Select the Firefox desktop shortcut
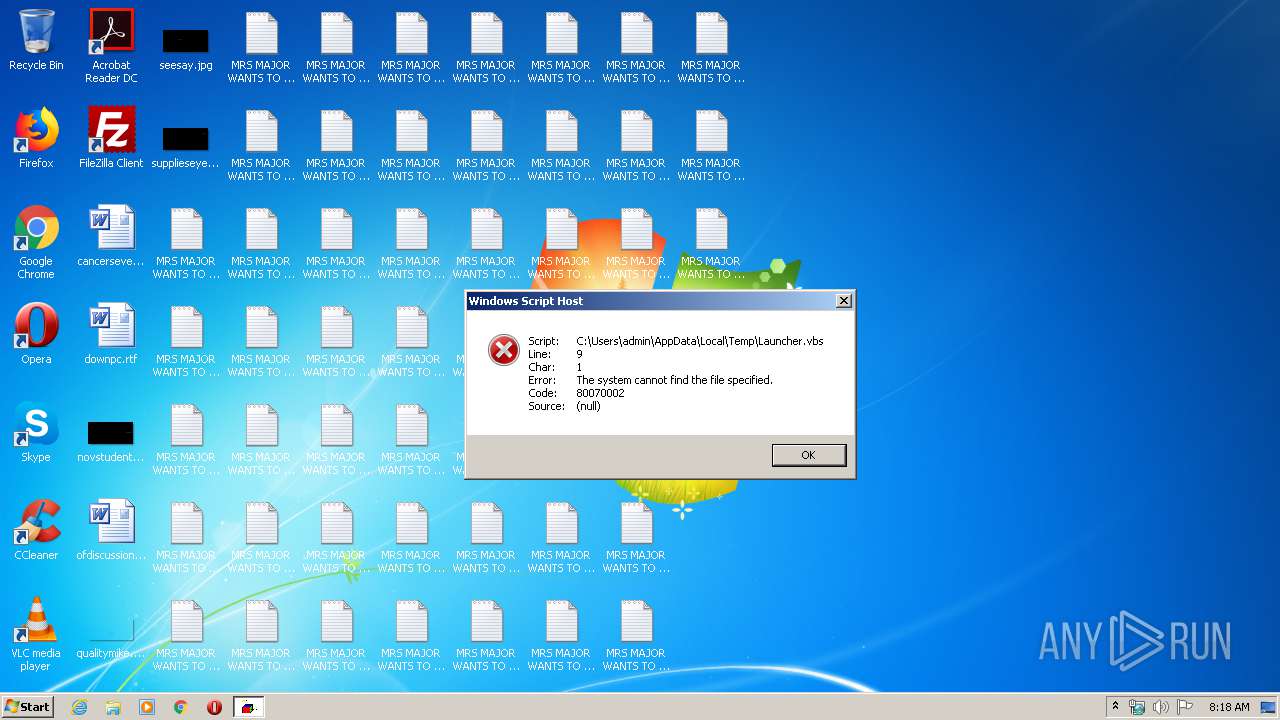This screenshot has width=1280, height=720. [x=36, y=138]
